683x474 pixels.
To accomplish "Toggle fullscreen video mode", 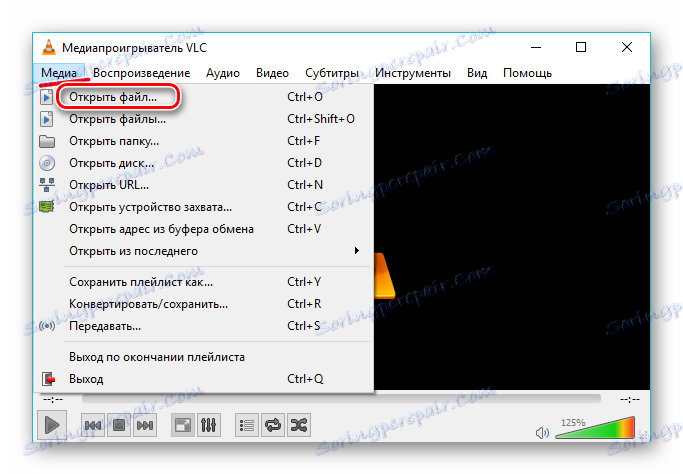I will pyautogui.click(x=183, y=425).
